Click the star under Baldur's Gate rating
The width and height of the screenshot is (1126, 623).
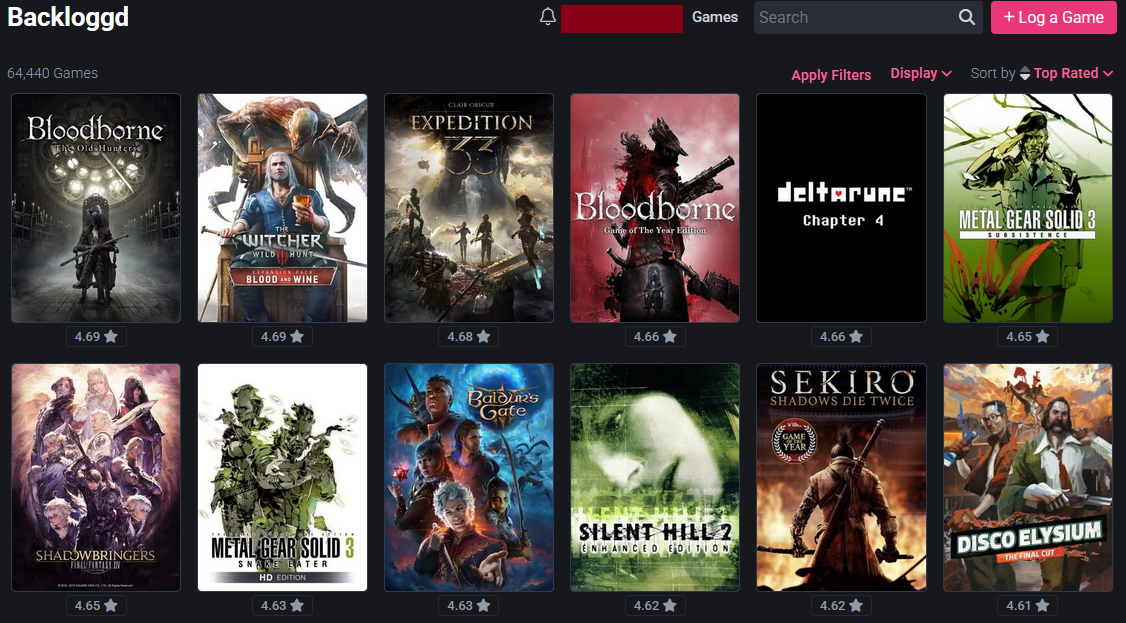coord(483,606)
